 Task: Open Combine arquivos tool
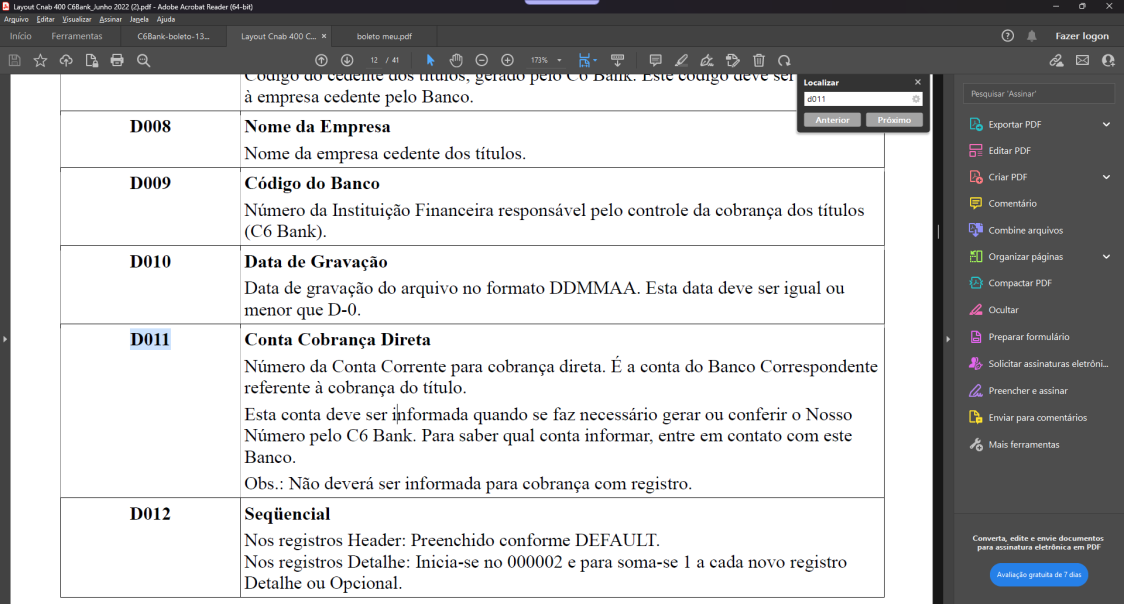coord(1025,230)
